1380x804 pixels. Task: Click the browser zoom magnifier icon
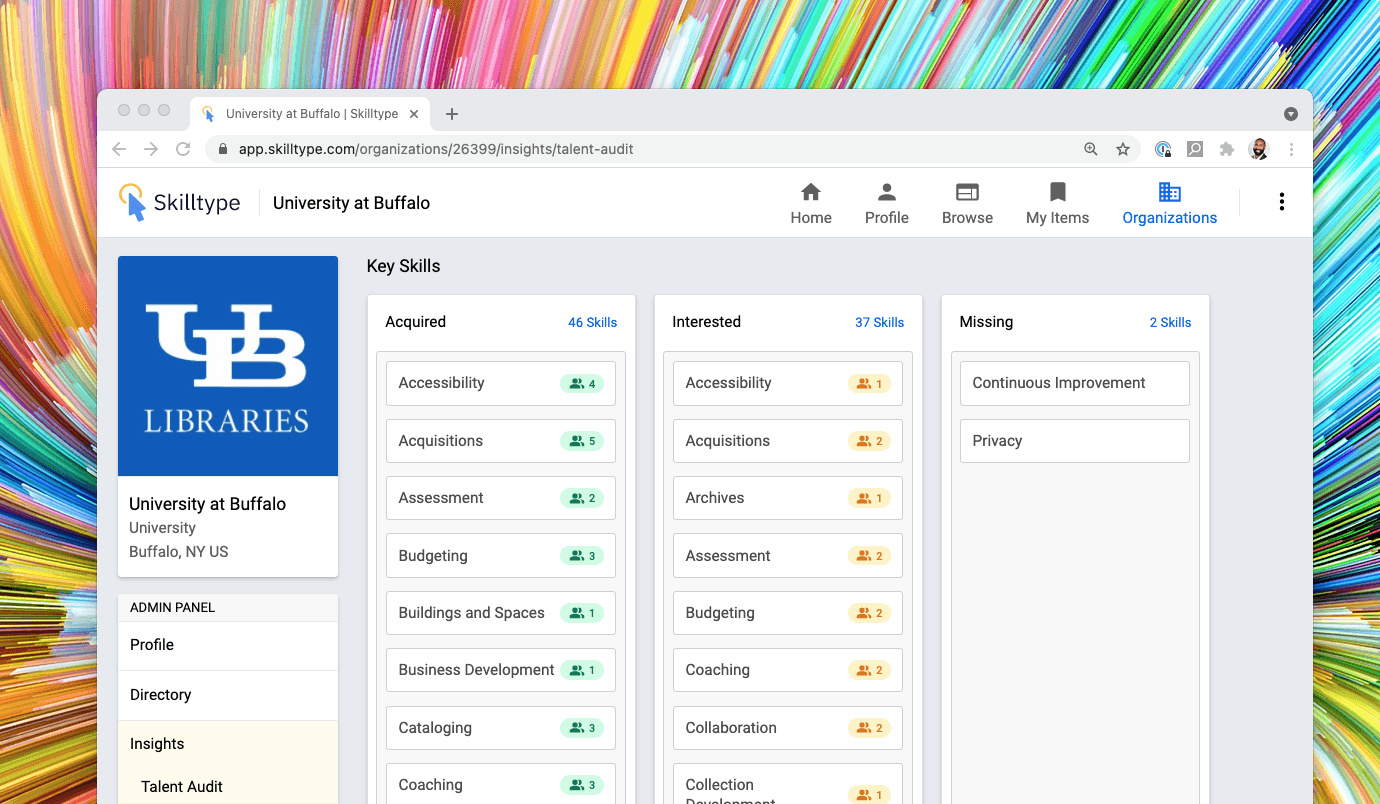click(x=1091, y=149)
